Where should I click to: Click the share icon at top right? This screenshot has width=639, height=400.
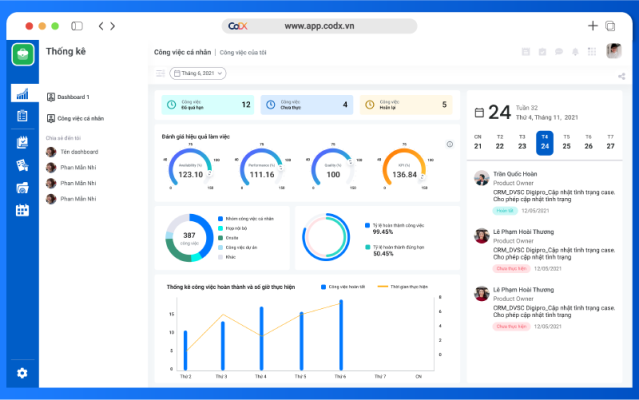(x=621, y=76)
